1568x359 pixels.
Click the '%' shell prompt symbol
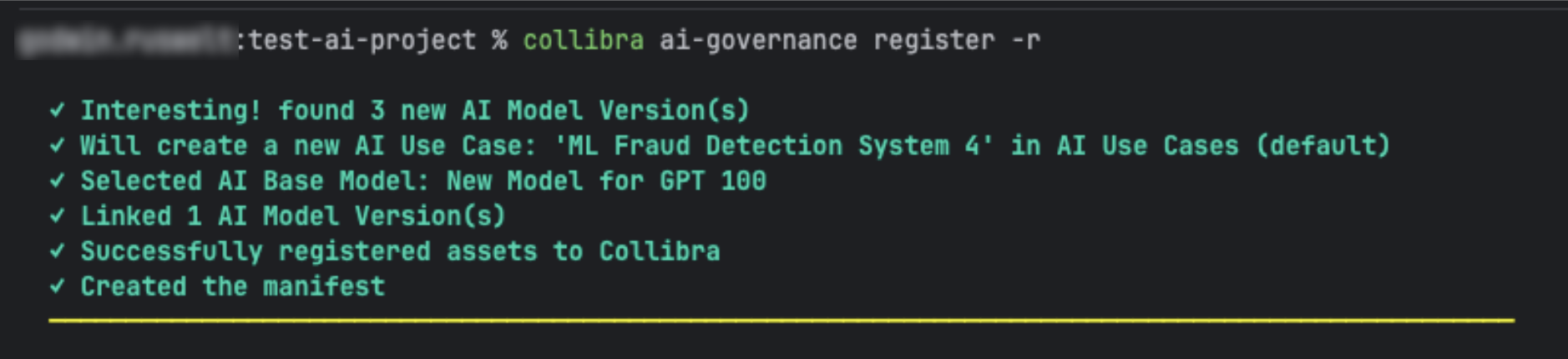[499, 40]
